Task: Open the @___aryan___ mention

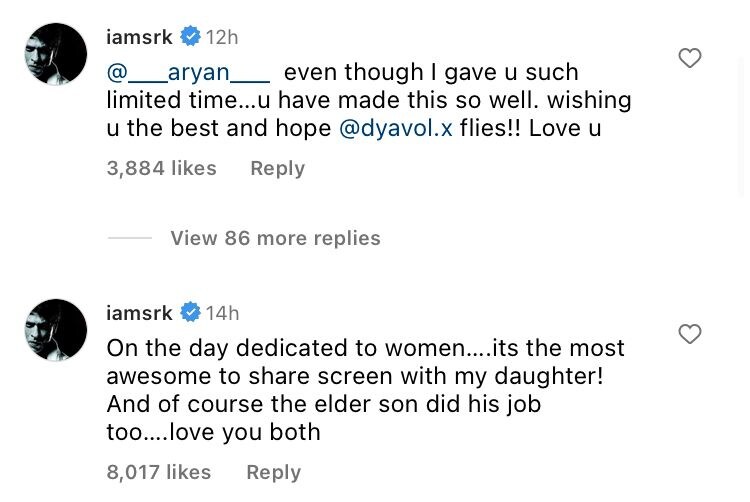Action: 188,73
